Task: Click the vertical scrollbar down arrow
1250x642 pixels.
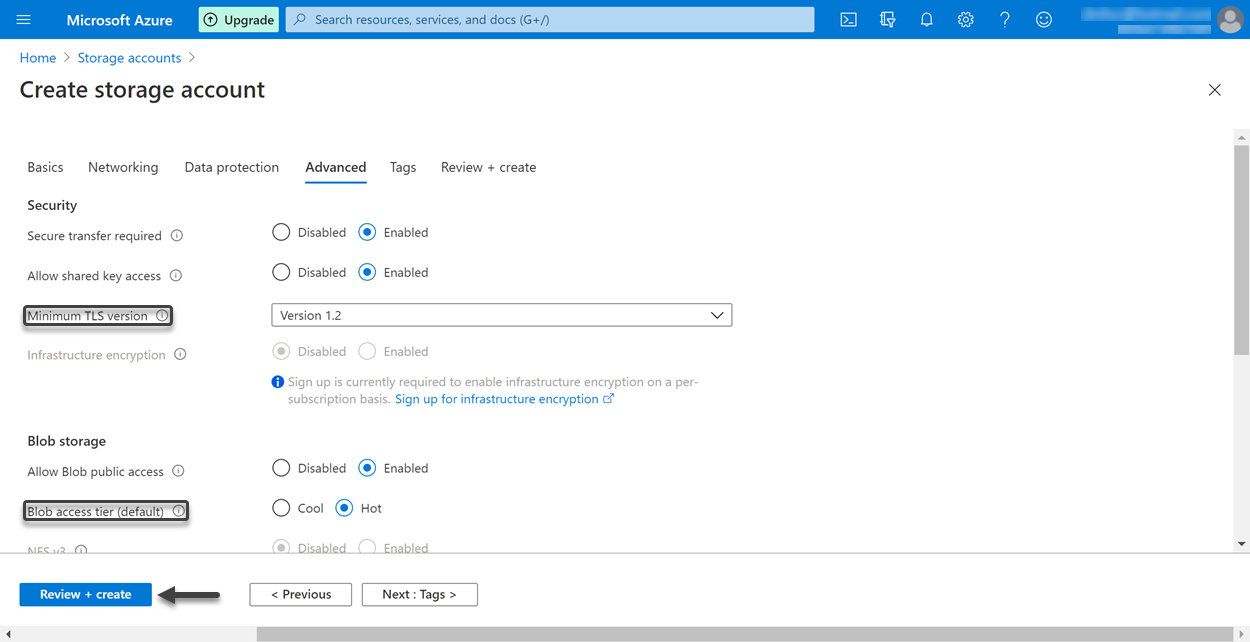Action: (1242, 544)
